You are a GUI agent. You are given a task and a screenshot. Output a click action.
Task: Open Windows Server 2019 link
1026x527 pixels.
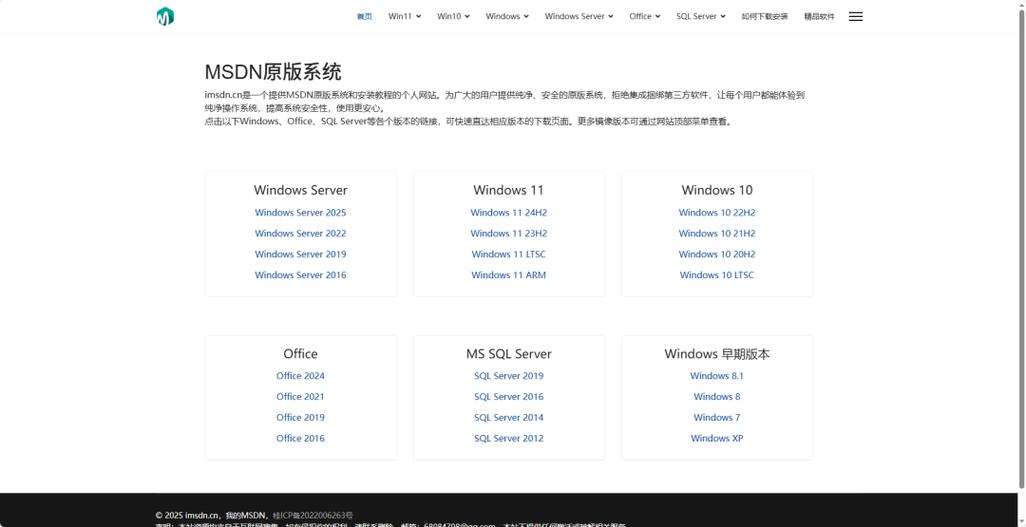pos(300,255)
